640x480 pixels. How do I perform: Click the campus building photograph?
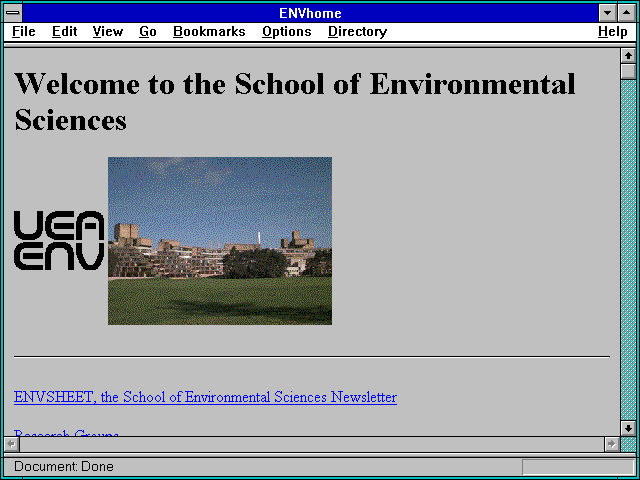click(x=220, y=241)
